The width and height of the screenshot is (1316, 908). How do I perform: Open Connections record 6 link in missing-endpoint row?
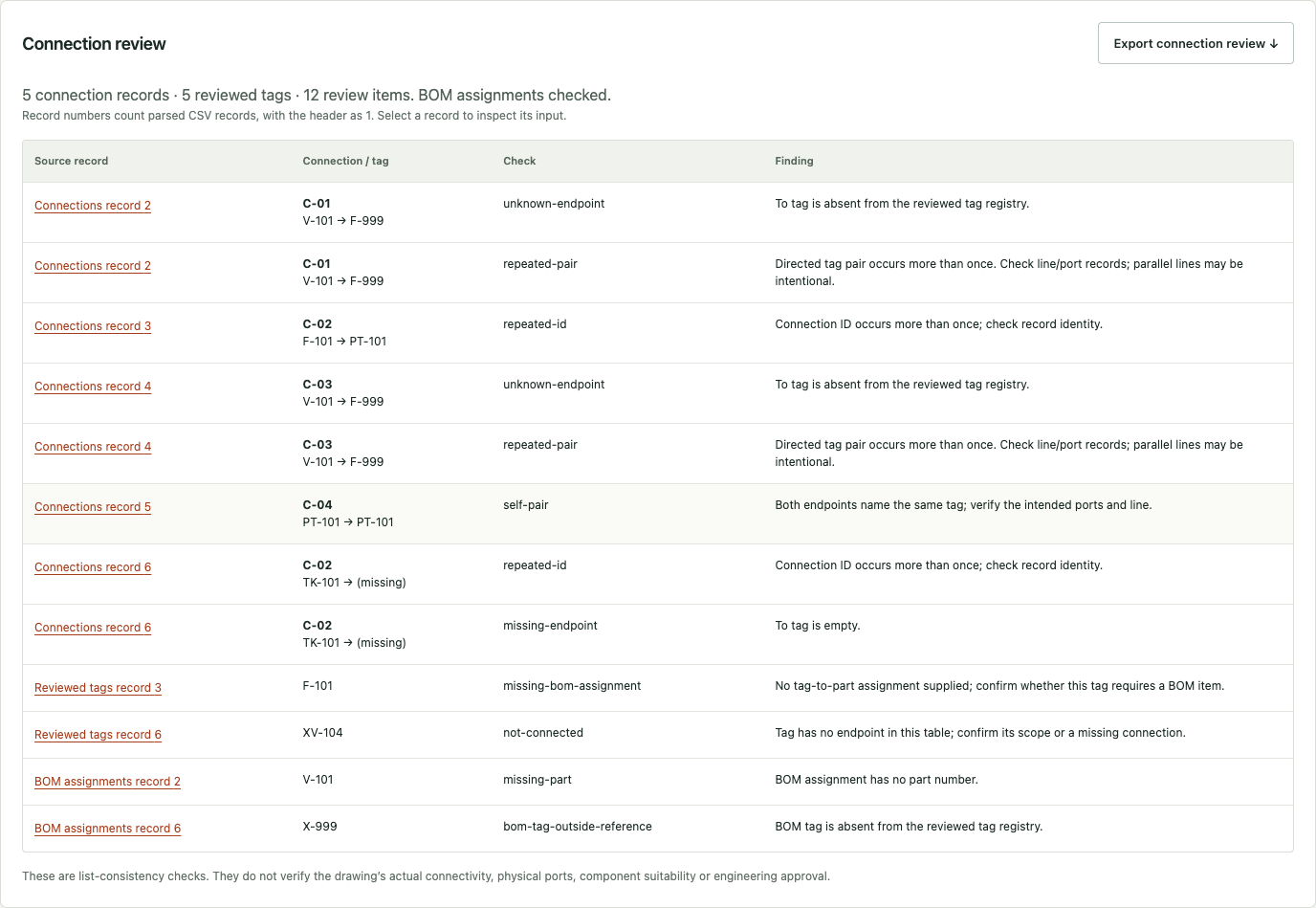coord(93,628)
